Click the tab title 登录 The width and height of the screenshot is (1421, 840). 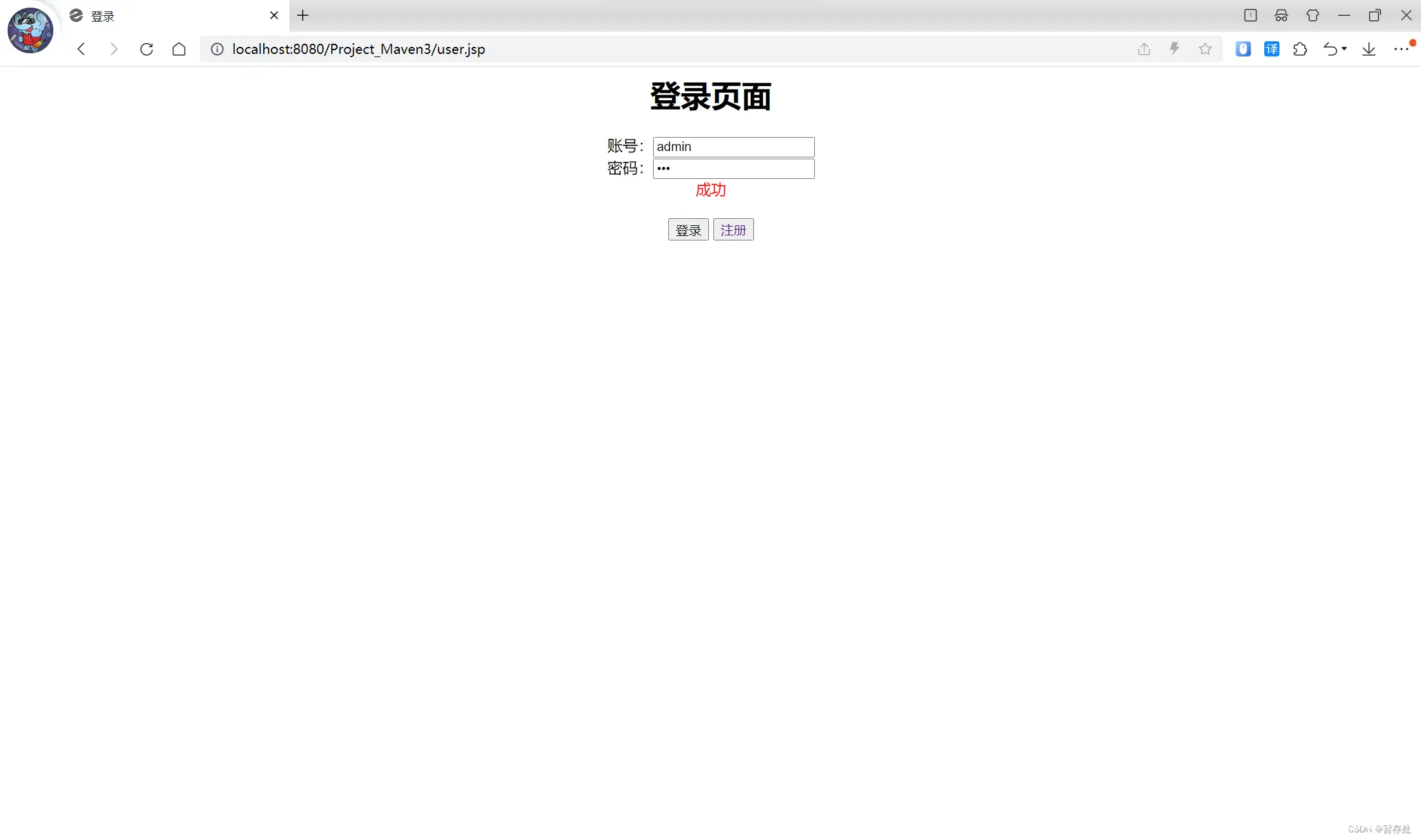tap(103, 15)
